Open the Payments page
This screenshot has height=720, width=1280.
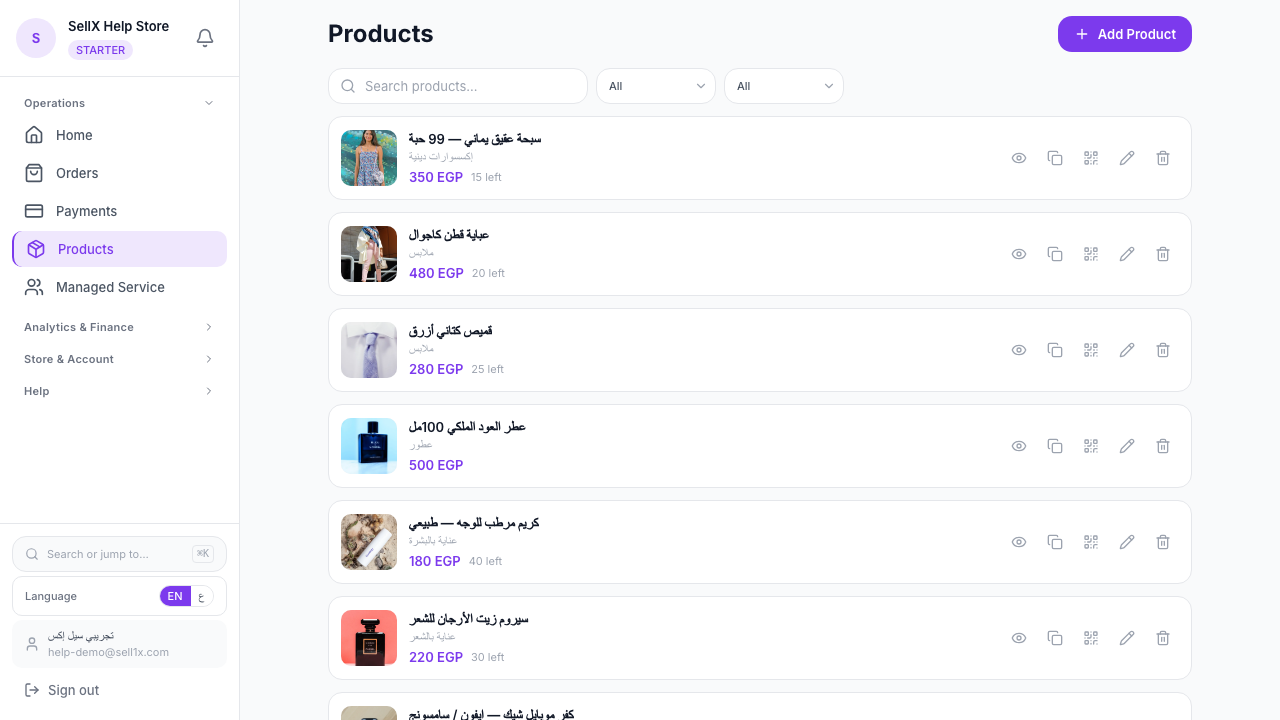point(86,211)
